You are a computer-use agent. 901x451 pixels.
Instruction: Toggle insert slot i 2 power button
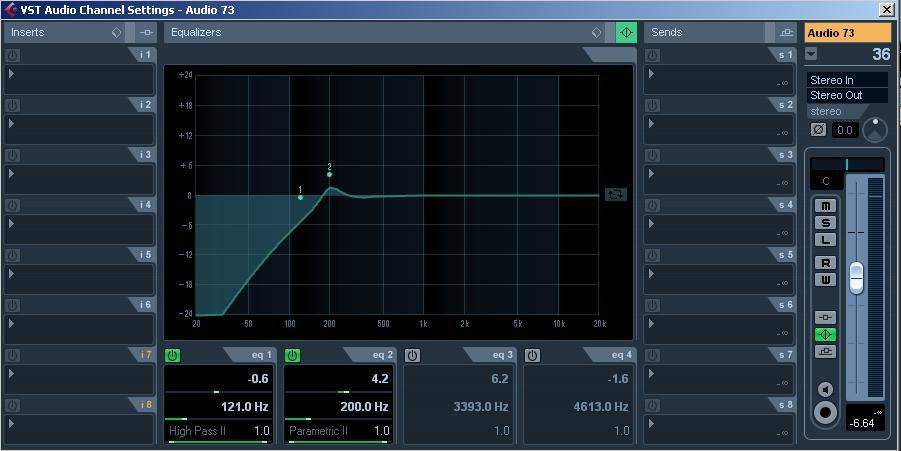click(x=12, y=105)
